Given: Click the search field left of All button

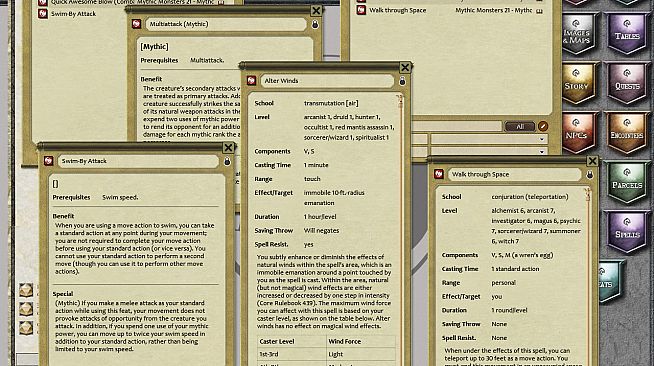Looking at the screenshot, I should click(457, 126).
